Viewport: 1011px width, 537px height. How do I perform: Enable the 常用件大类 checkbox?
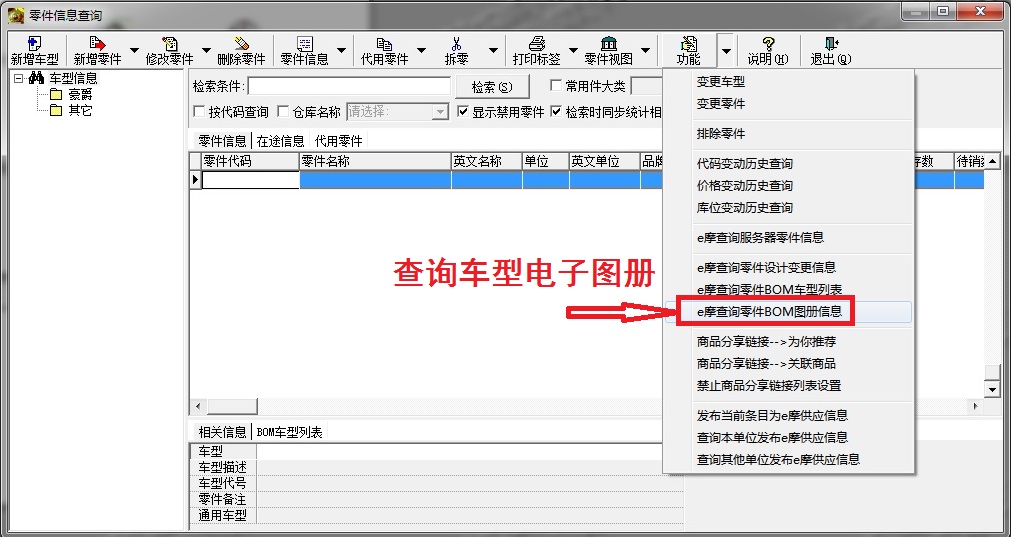(556, 86)
